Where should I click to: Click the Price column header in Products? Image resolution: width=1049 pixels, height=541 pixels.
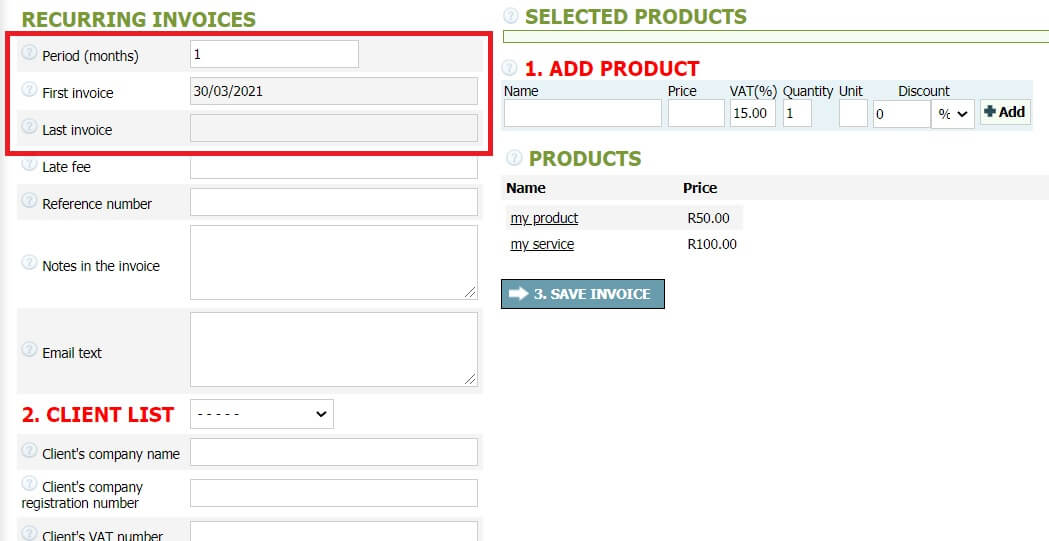tap(700, 188)
